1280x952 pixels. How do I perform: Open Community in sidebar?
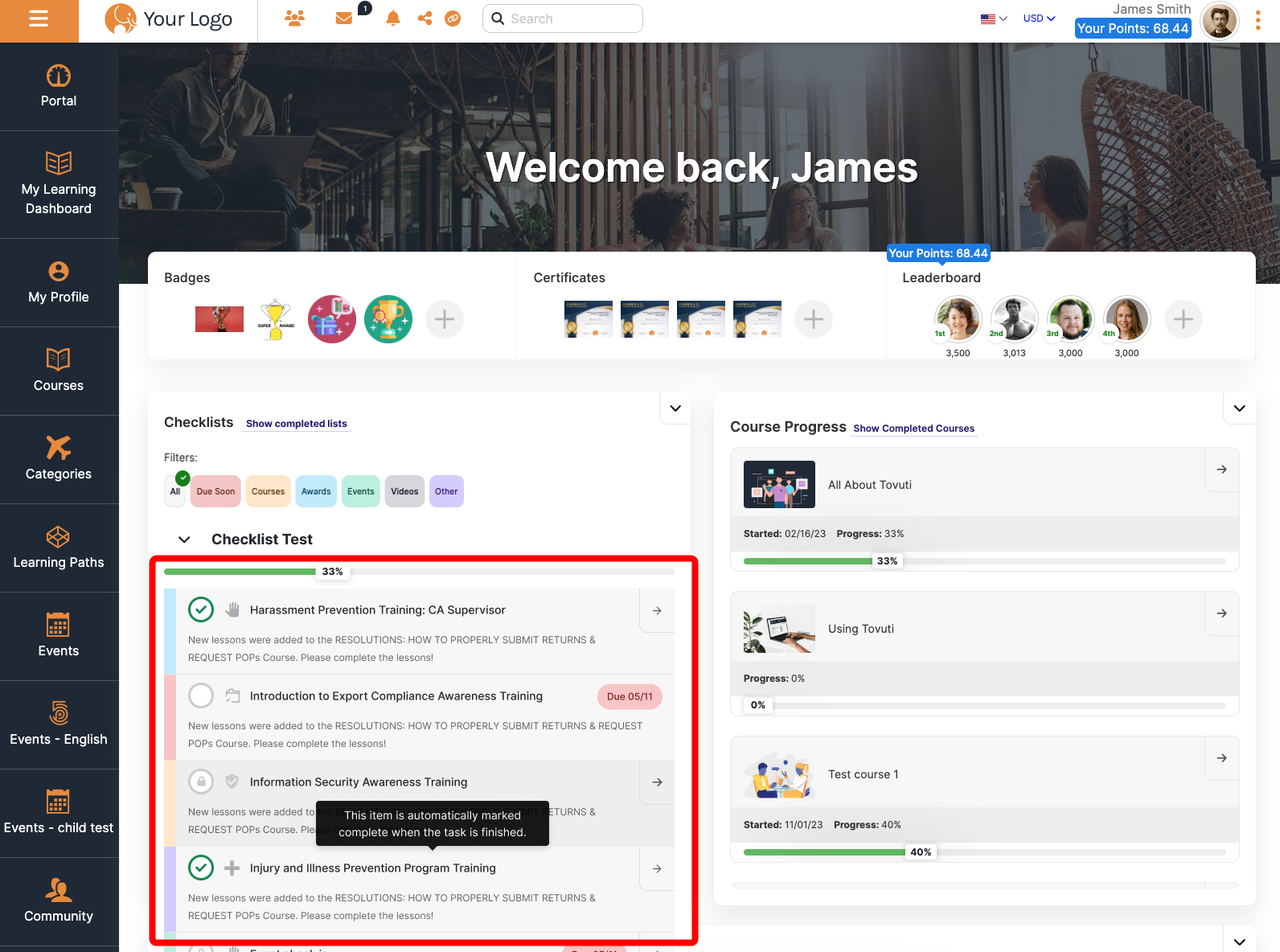tap(59, 901)
